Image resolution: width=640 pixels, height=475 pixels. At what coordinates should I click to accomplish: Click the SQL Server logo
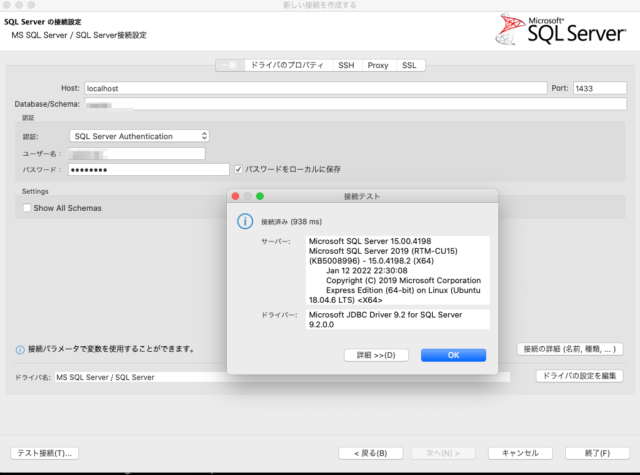pos(560,29)
